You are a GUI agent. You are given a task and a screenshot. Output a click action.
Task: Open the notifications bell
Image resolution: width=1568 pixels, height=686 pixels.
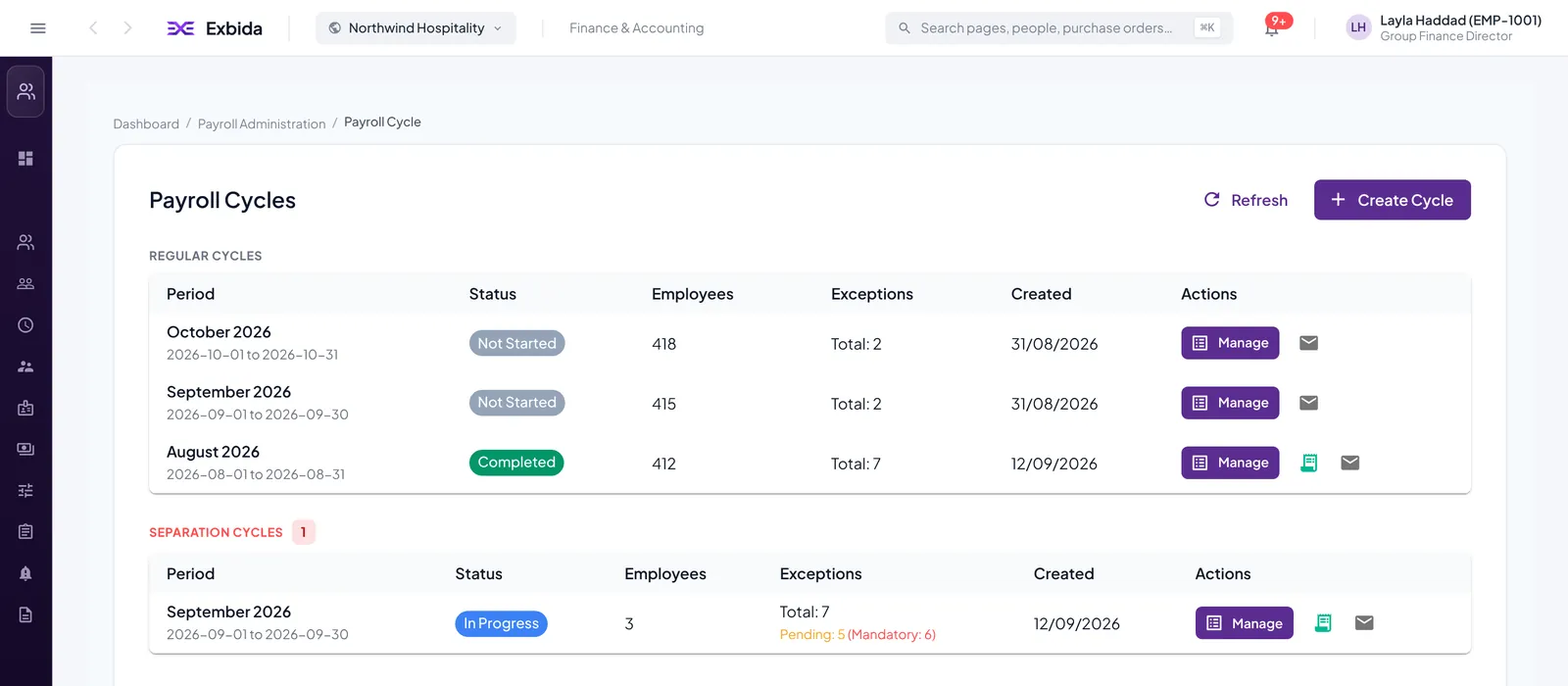[1272, 28]
